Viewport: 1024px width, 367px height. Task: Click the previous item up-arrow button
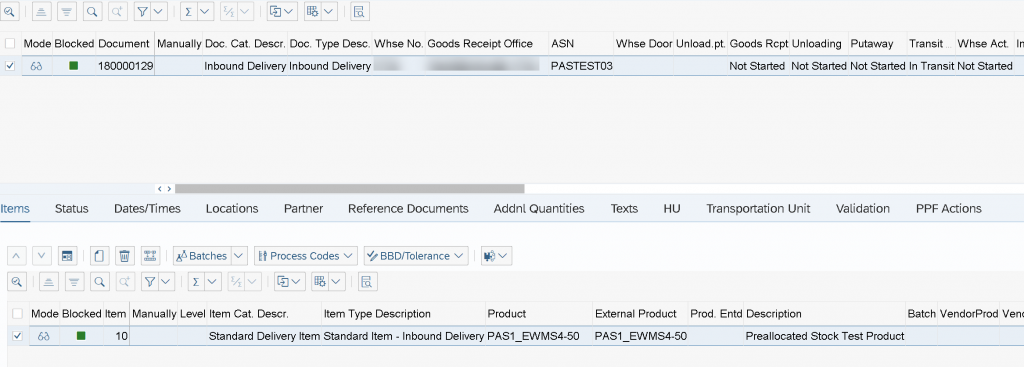point(16,256)
